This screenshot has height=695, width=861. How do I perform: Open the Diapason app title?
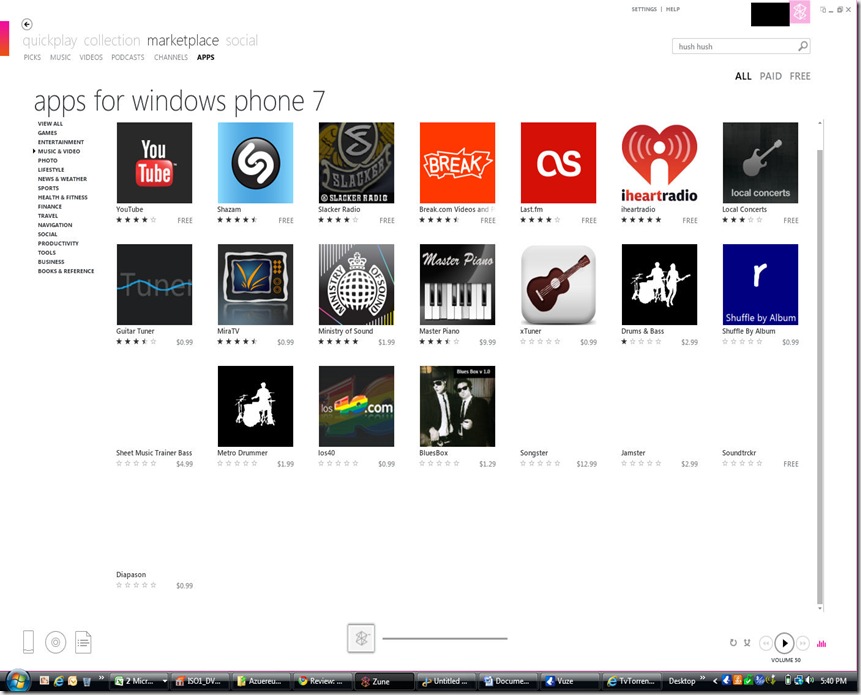(131, 575)
